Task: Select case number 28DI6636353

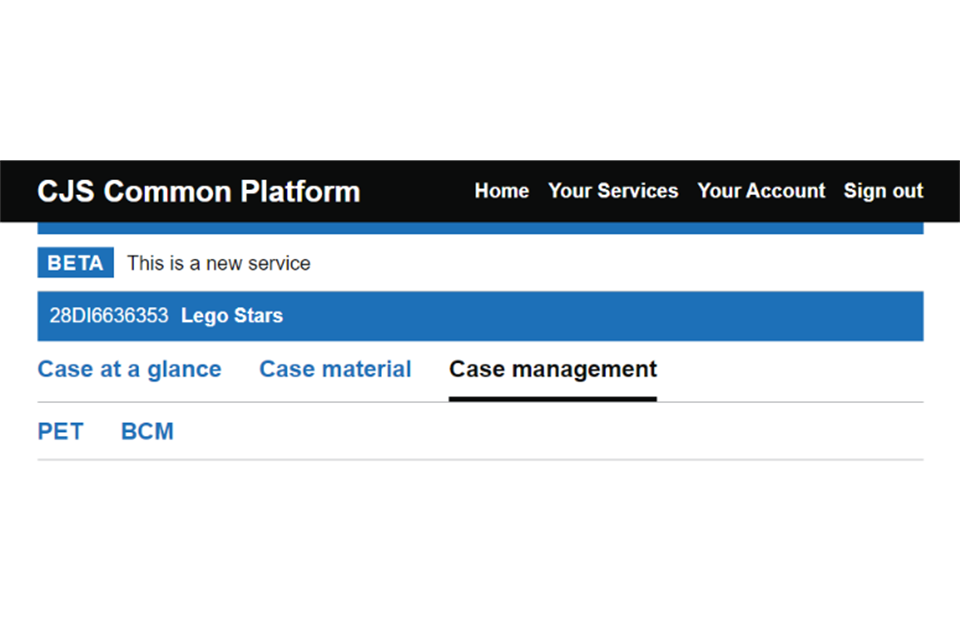Action: [109, 316]
